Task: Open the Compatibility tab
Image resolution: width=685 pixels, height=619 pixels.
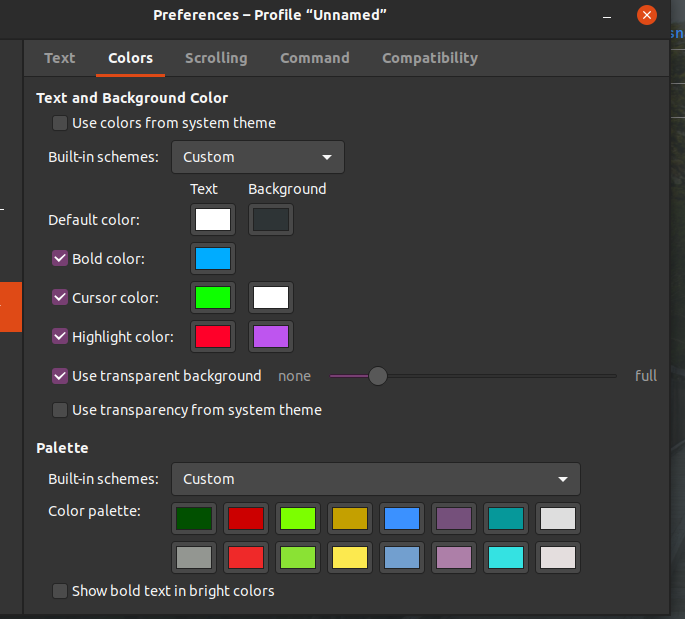Action: pos(430,58)
